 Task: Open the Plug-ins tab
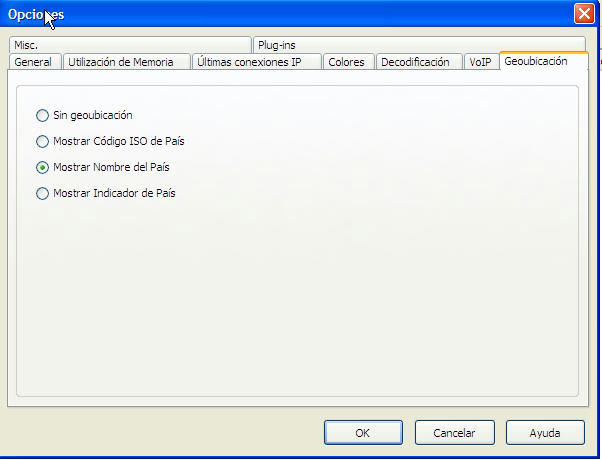419,45
